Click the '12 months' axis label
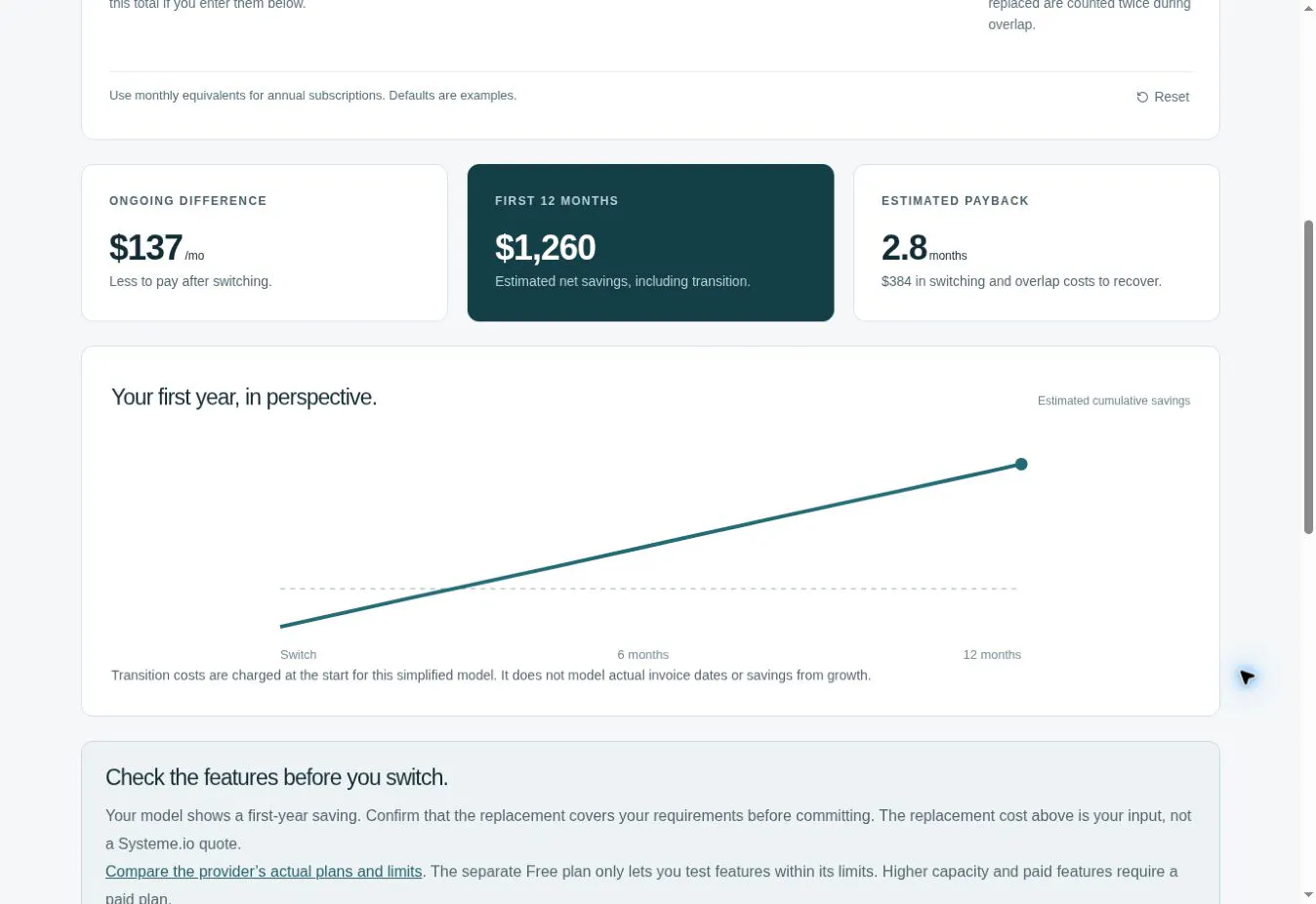This screenshot has width=1316, height=904. coord(992,654)
